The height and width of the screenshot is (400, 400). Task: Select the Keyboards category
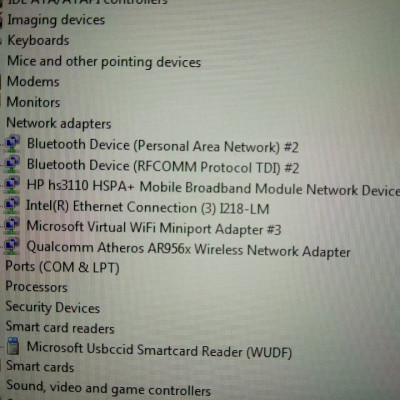pos(38,41)
